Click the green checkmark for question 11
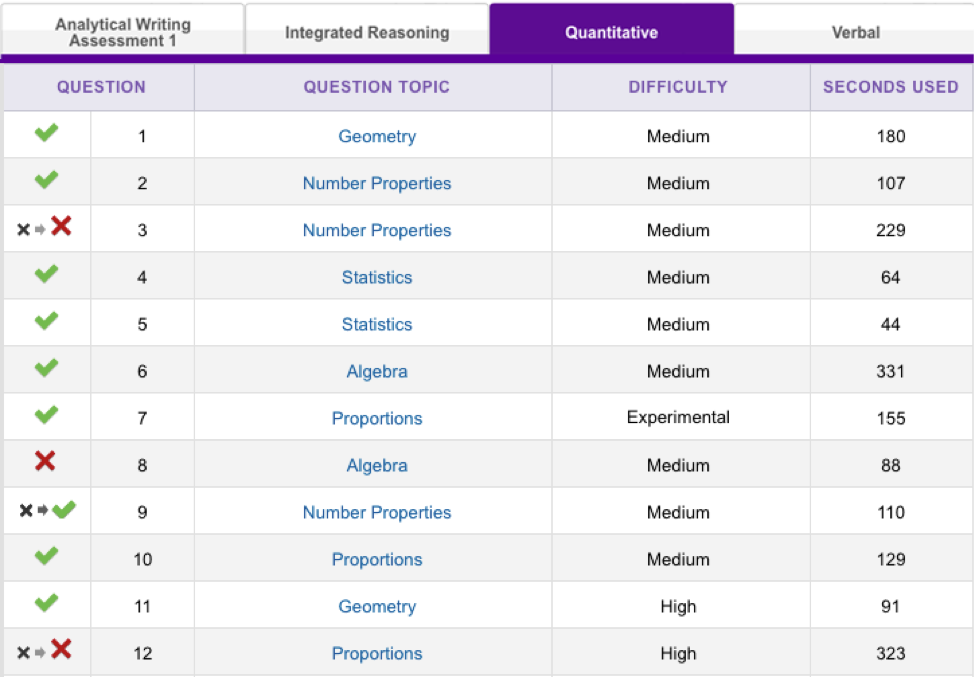The image size is (975, 677). [46, 604]
